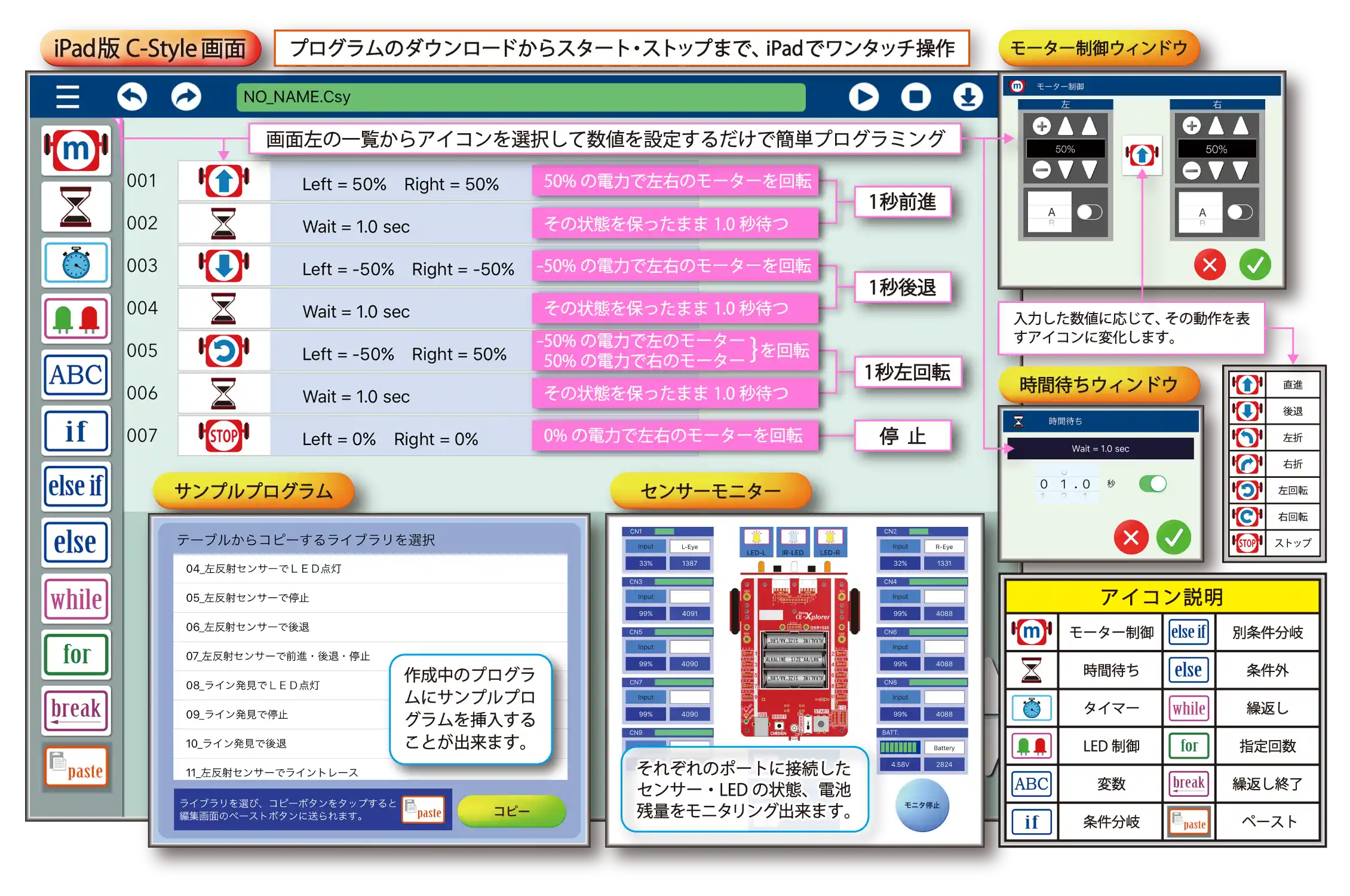Click the NO_NAME.Csy file name field

tap(520, 97)
